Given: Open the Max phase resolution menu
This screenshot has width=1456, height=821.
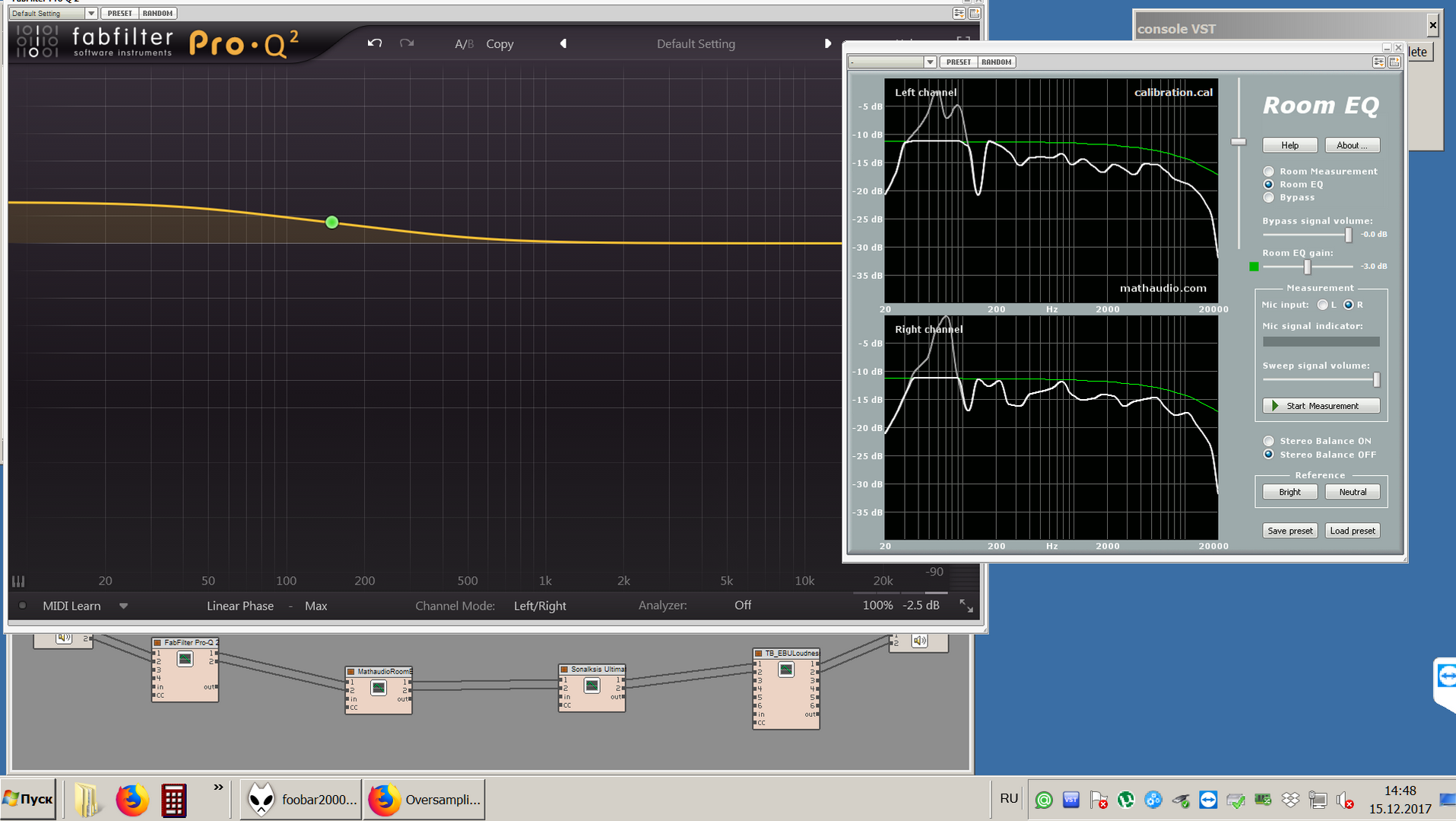Looking at the screenshot, I should 316,606.
